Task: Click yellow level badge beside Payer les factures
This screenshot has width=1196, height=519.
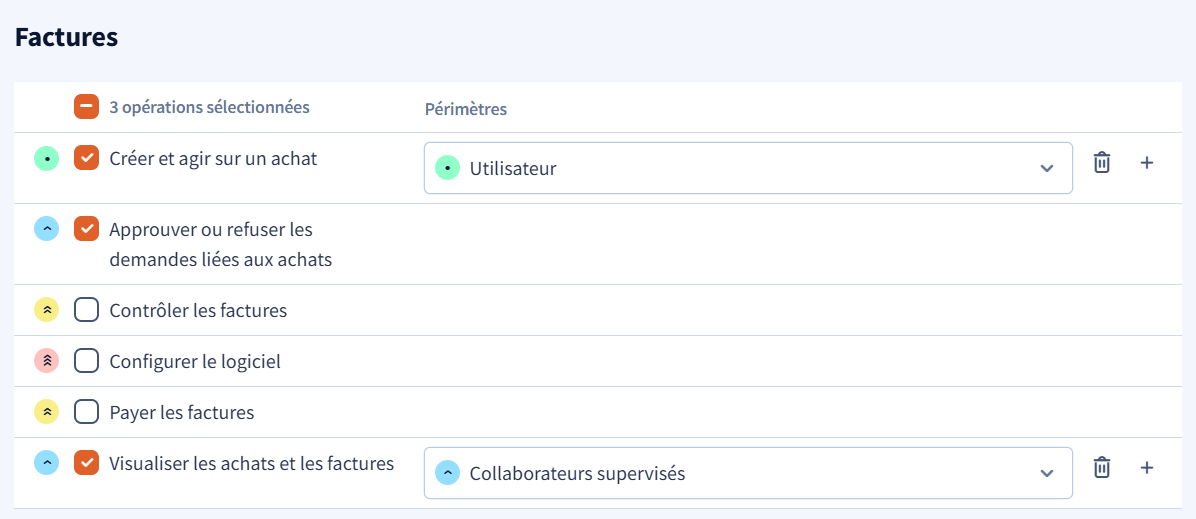Action: pyautogui.click(x=47, y=412)
